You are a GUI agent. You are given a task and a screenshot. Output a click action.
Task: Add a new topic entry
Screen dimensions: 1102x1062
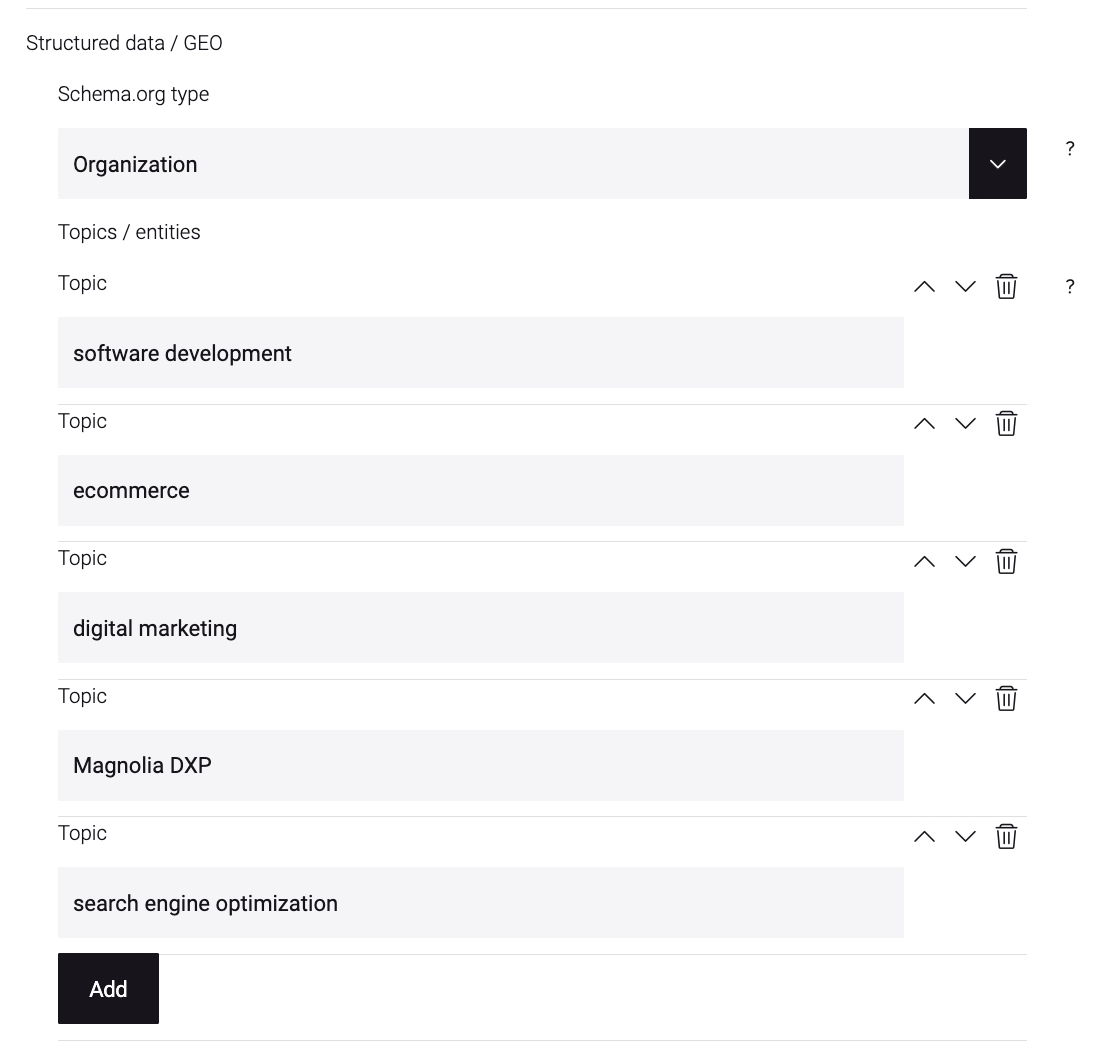point(108,988)
